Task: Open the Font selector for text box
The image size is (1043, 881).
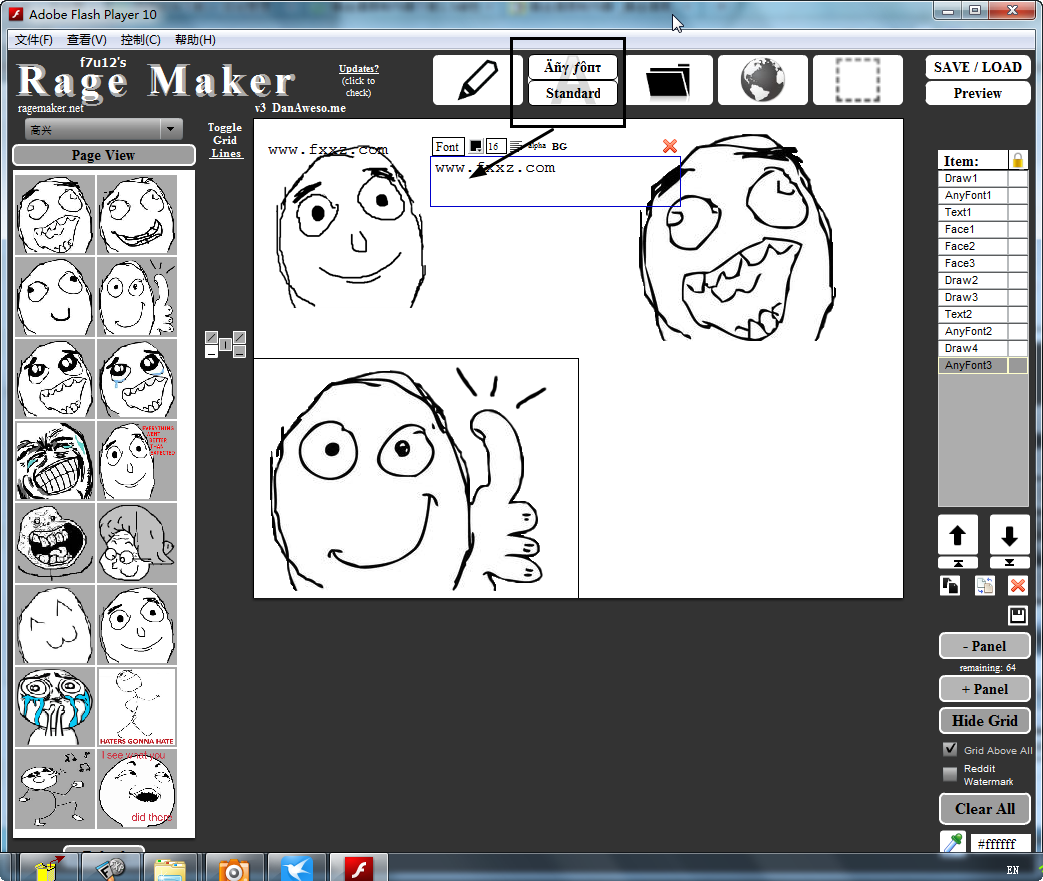Action: [447, 146]
